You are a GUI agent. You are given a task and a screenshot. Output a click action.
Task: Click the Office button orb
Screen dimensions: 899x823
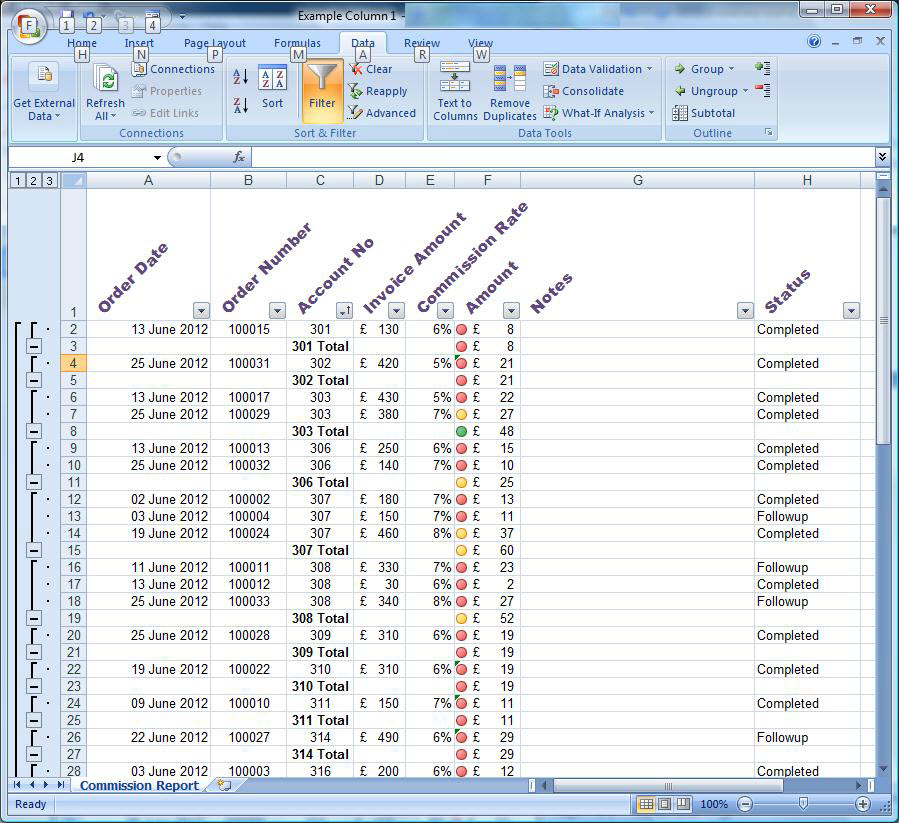[29, 26]
